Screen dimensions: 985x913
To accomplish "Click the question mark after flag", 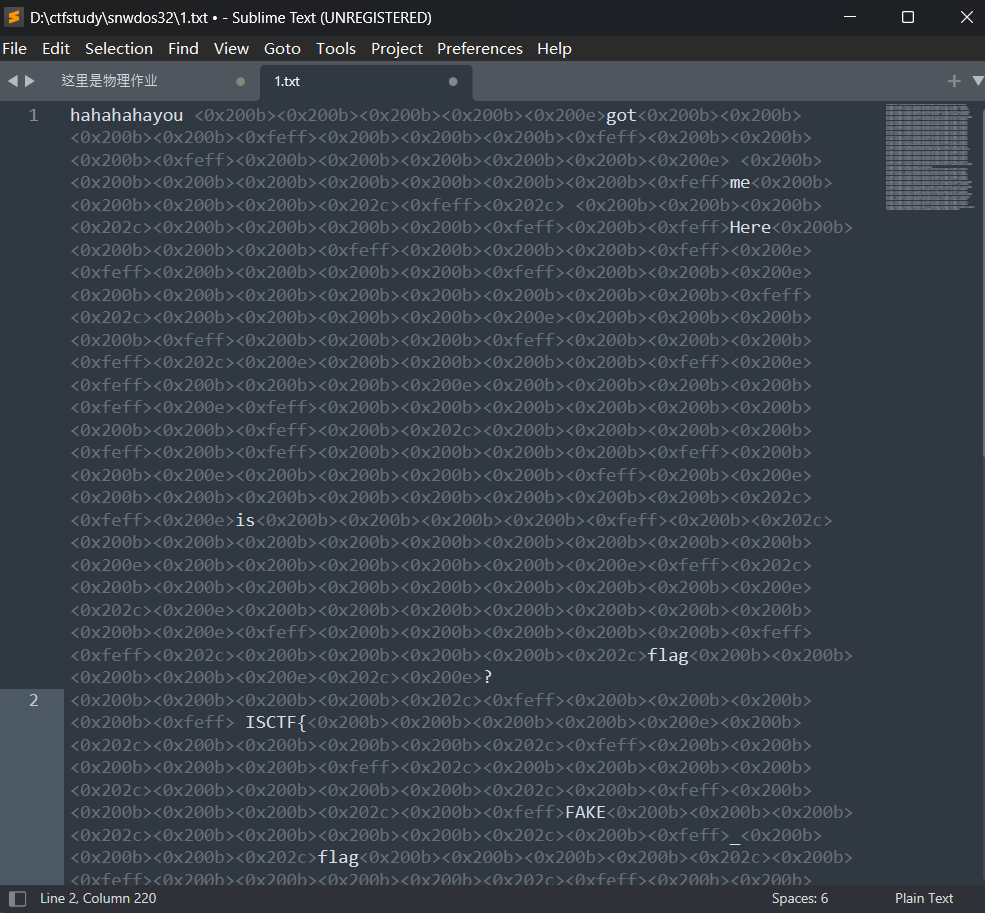I will 487,677.
